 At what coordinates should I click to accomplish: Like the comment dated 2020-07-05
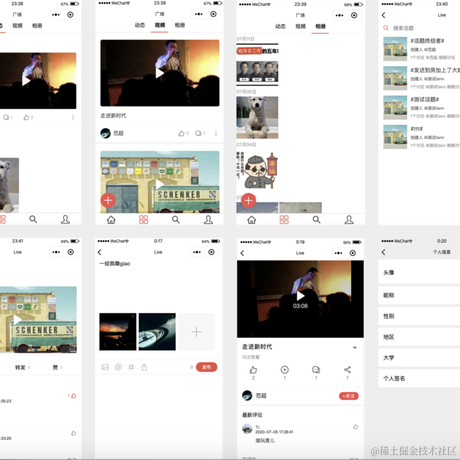tap(356, 427)
